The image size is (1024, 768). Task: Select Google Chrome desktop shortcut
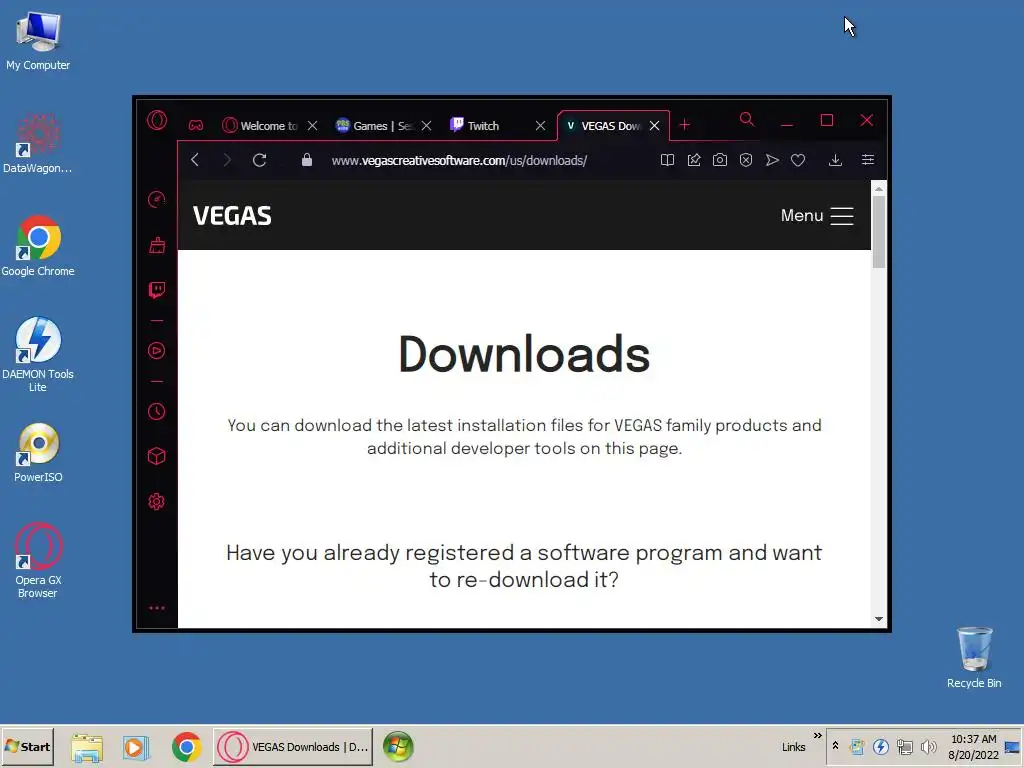(x=38, y=246)
